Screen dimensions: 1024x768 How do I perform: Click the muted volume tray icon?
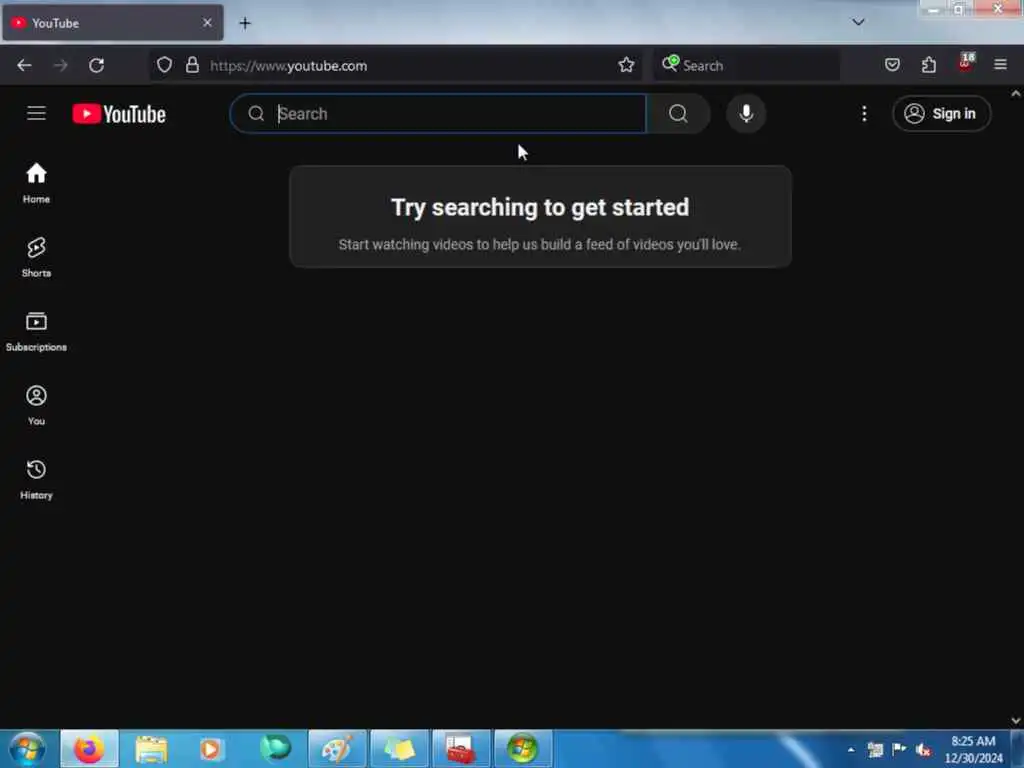(923, 750)
